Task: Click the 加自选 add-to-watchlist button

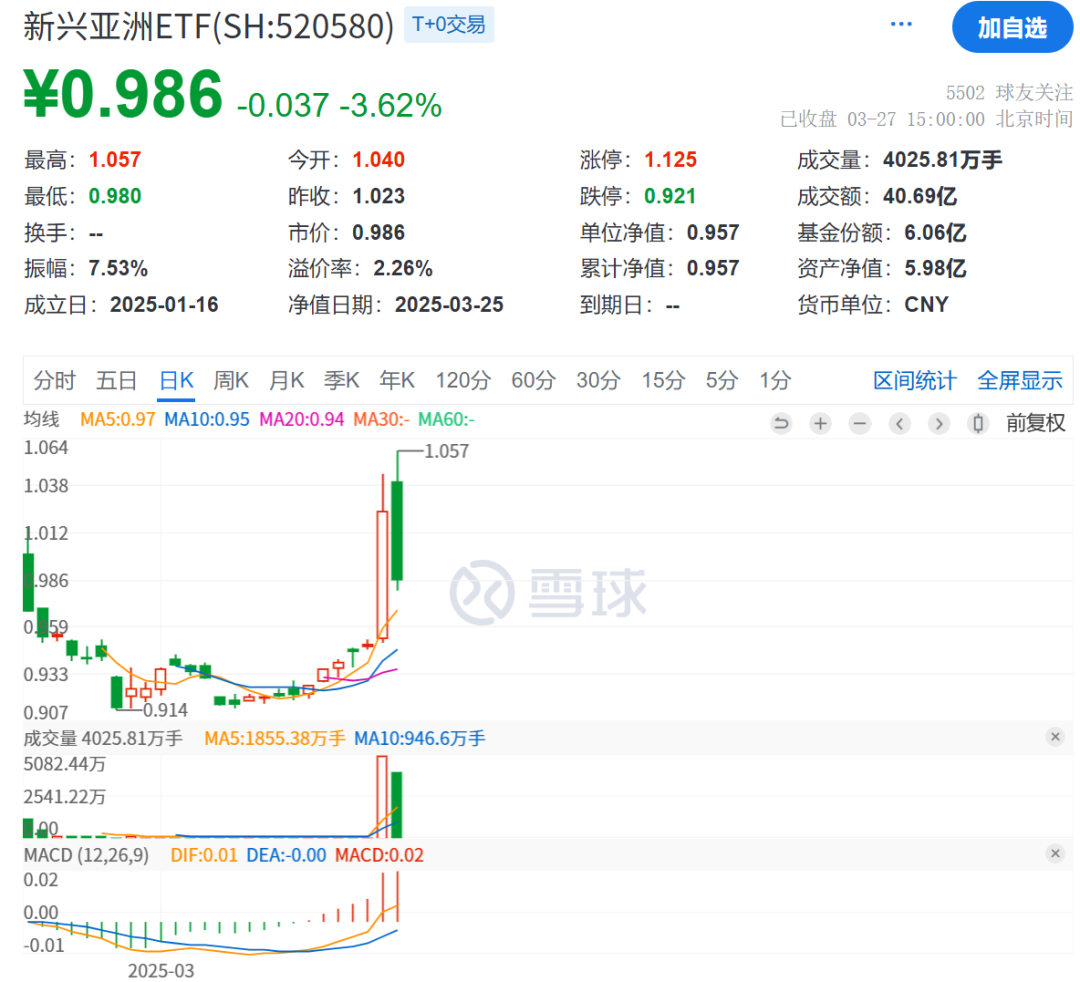Action: 1012,28
